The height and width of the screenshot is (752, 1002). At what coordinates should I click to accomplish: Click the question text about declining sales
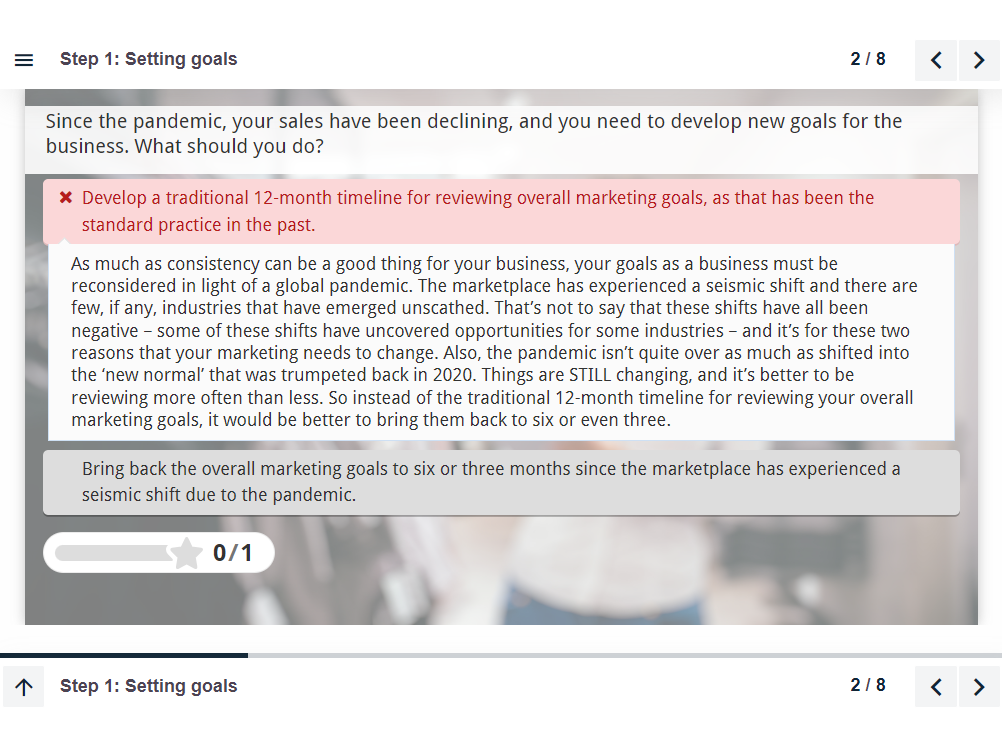pos(474,134)
